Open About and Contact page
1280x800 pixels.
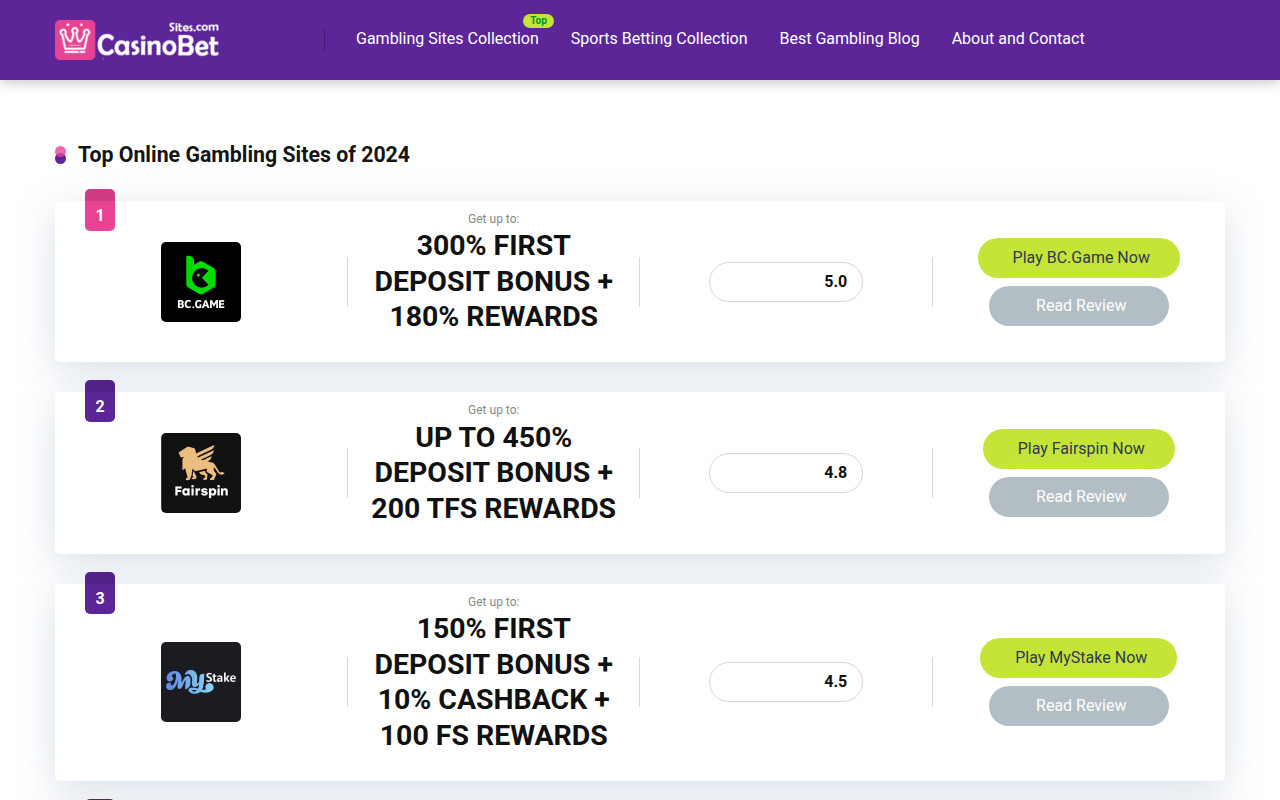pos(1018,38)
